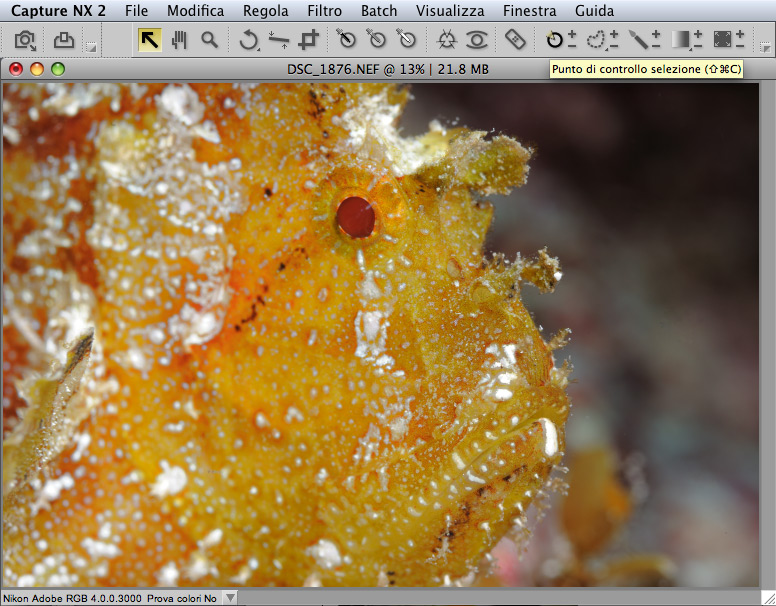Open the Filtro menu
This screenshot has height=606, width=776.
click(x=325, y=11)
